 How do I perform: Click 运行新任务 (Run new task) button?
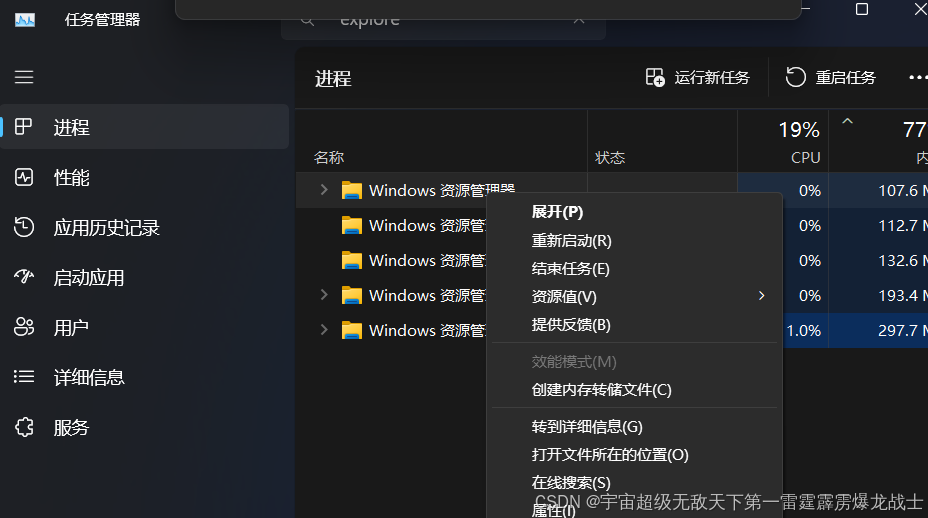[698, 78]
